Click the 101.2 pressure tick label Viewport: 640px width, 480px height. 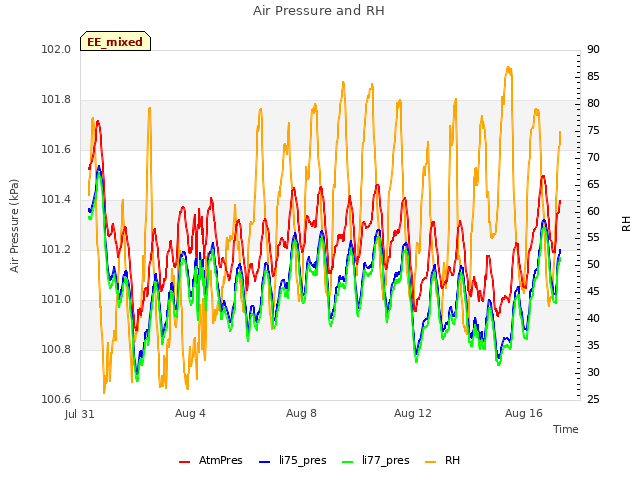pyautogui.click(x=56, y=249)
